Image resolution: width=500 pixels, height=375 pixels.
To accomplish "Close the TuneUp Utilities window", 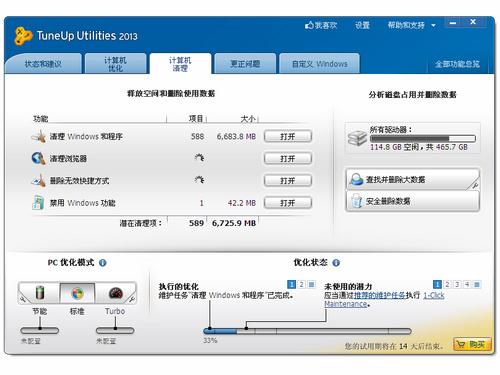I will tap(473, 22).
